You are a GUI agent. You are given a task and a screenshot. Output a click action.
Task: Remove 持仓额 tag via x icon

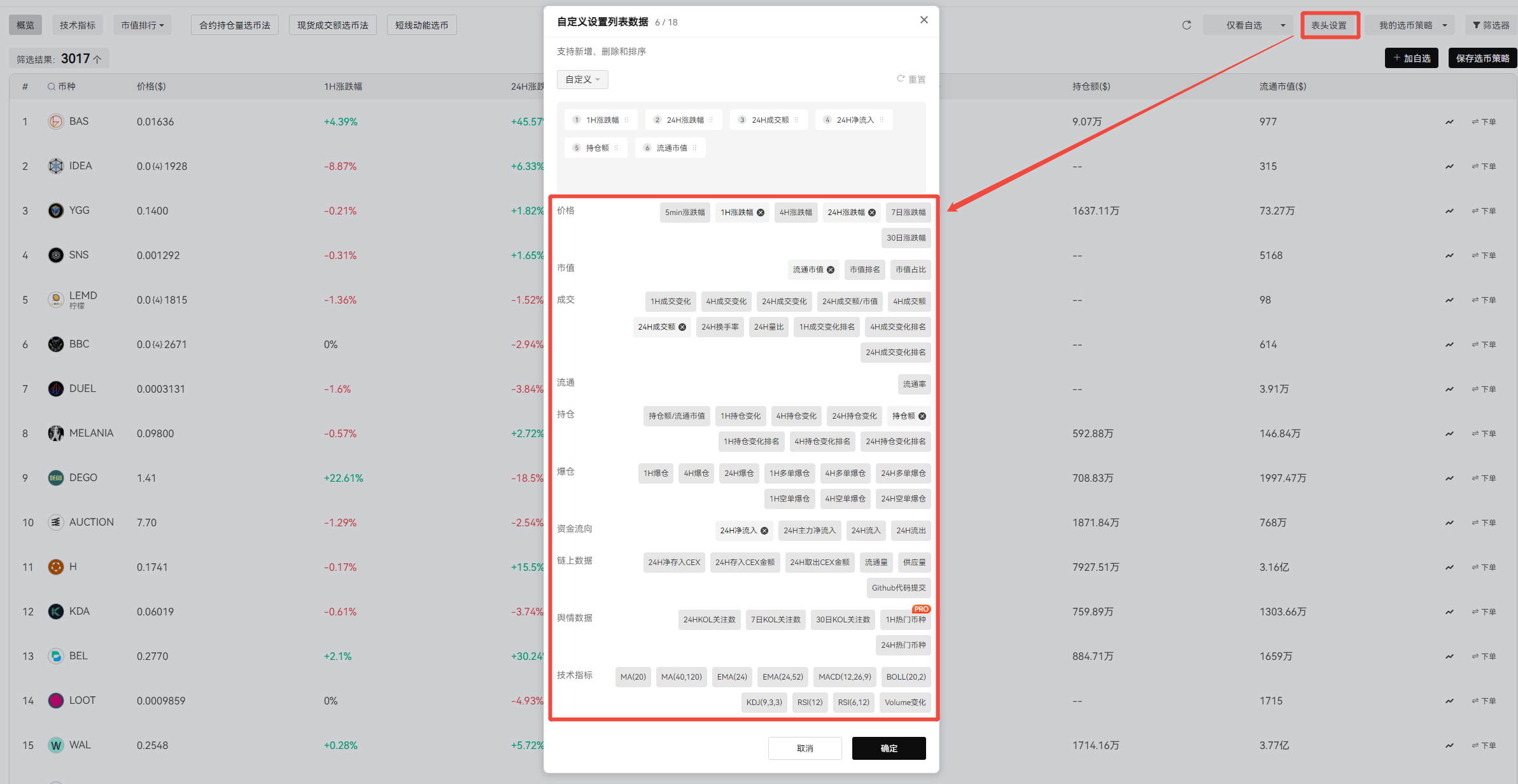[x=922, y=416]
